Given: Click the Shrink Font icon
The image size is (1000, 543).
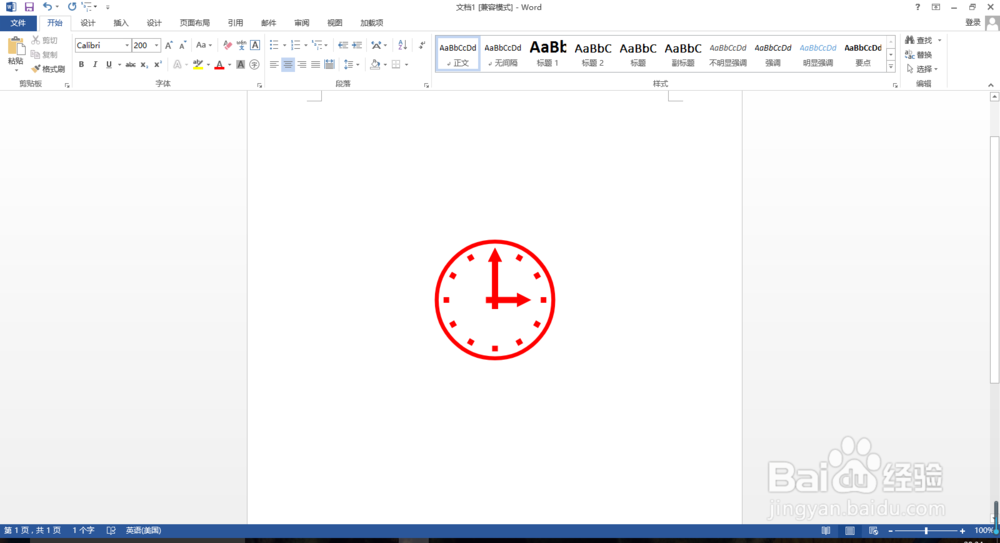Looking at the screenshot, I should (182, 45).
